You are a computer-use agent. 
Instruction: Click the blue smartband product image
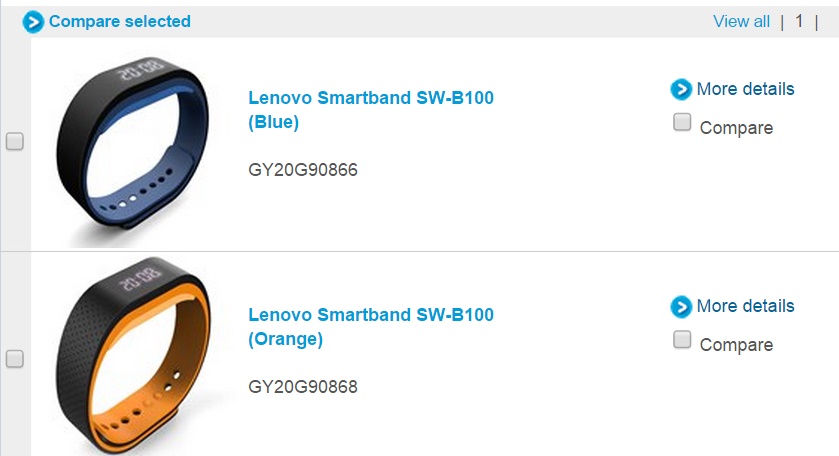(134, 150)
